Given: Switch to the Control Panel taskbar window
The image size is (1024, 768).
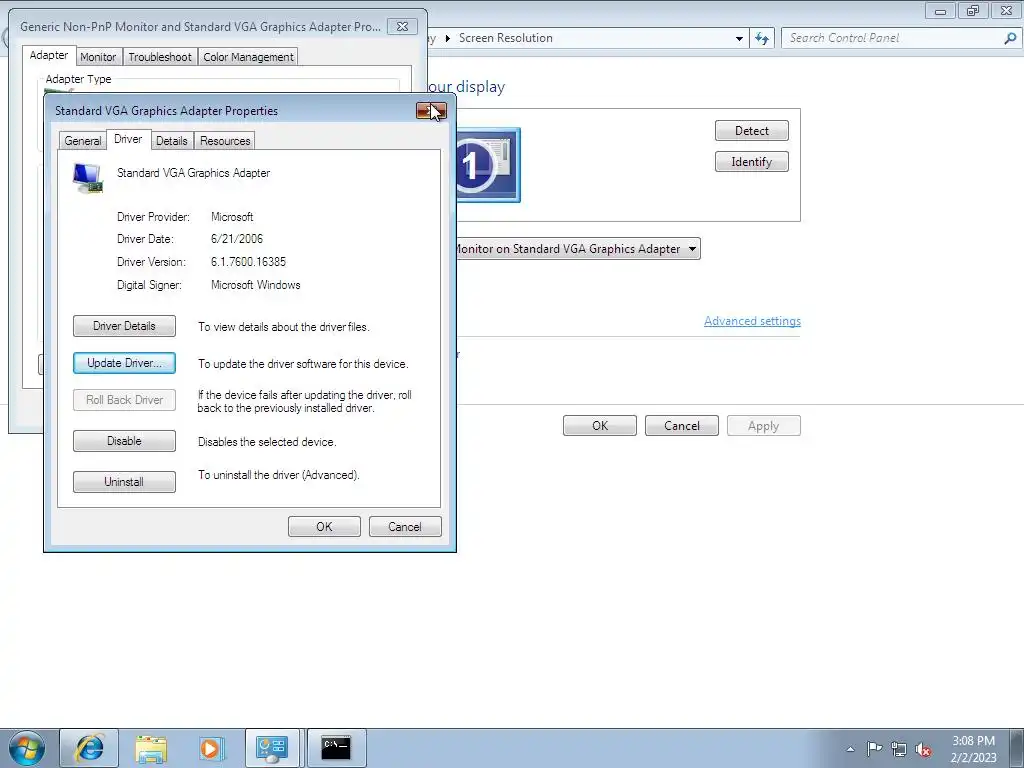Looking at the screenshot, I should 272,748.
